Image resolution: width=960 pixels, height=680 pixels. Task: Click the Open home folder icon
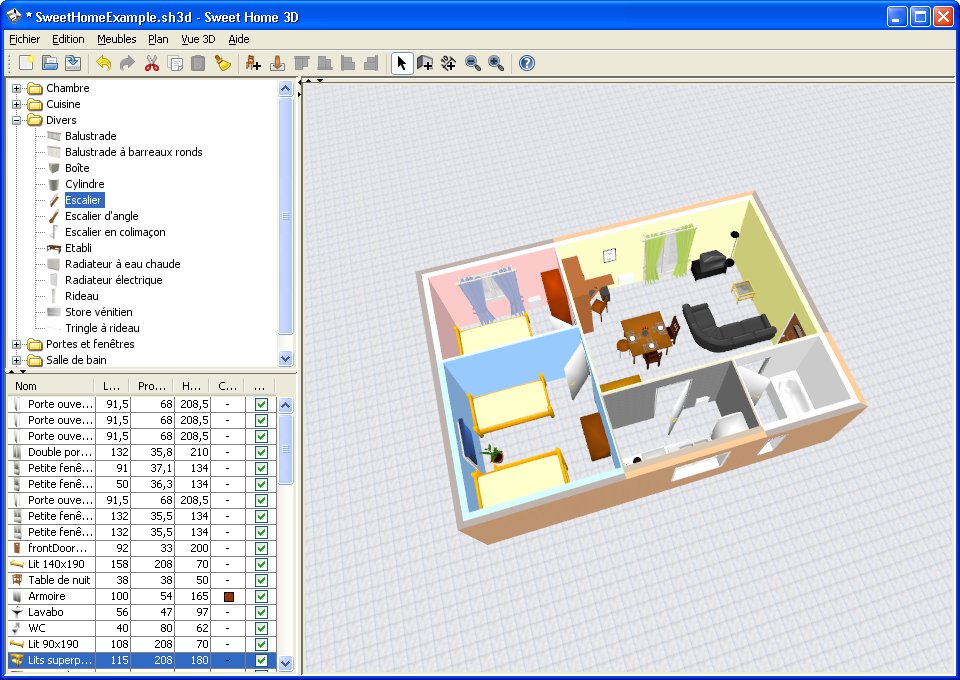50,64
